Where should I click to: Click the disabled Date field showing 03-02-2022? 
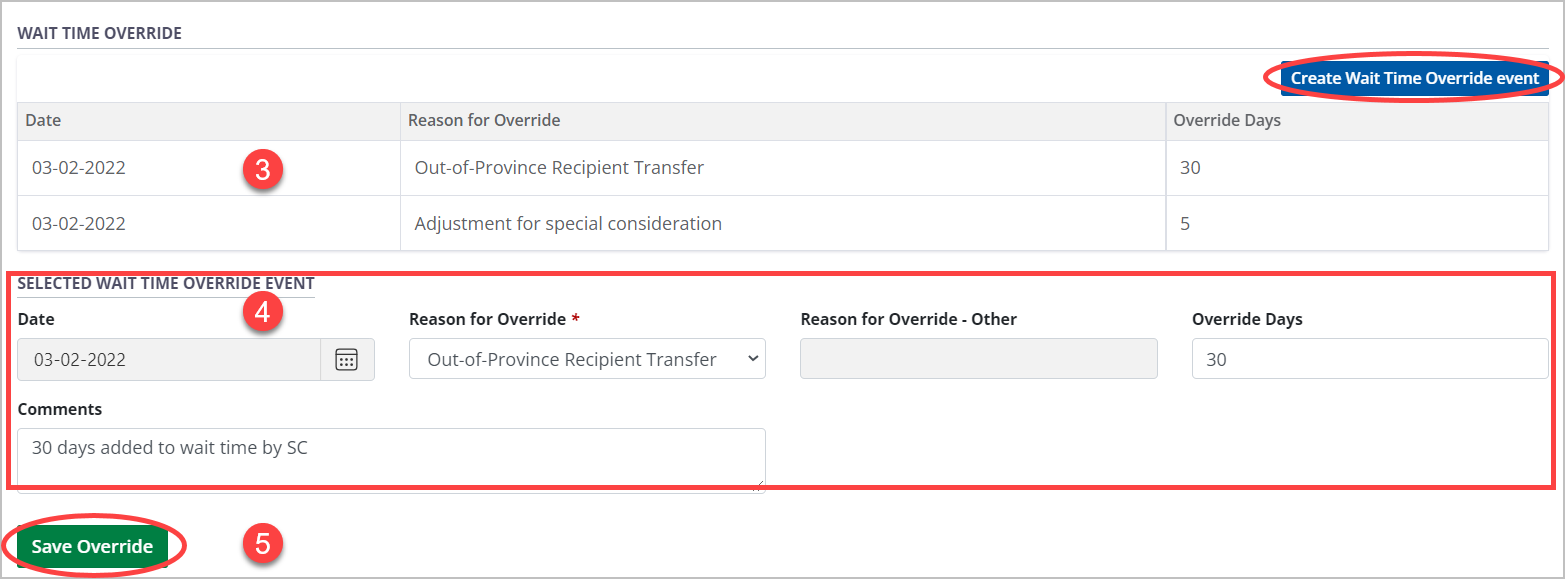169,360
